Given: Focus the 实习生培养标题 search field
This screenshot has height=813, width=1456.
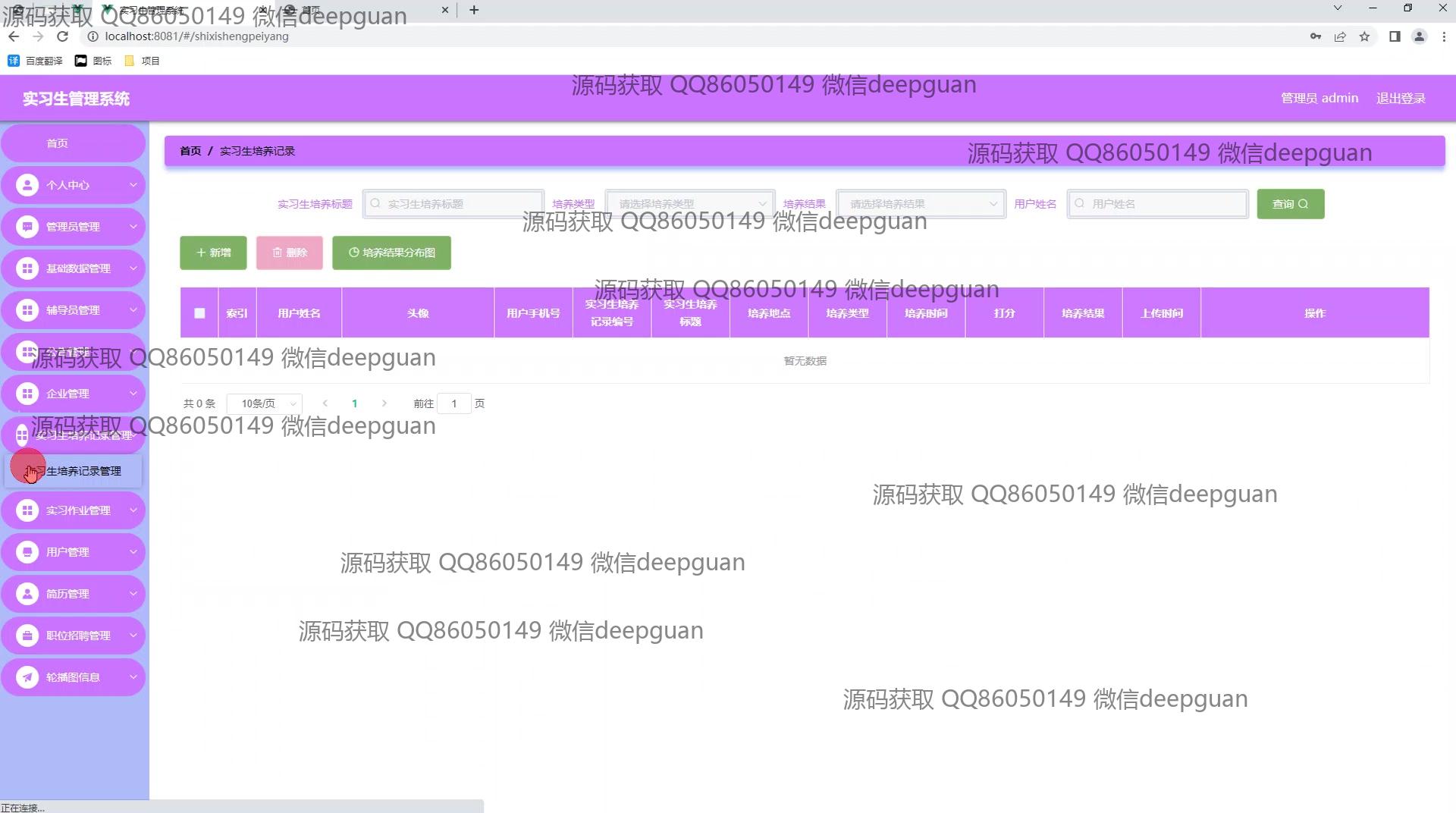Looking at the screenshot, I should point(453,204).
